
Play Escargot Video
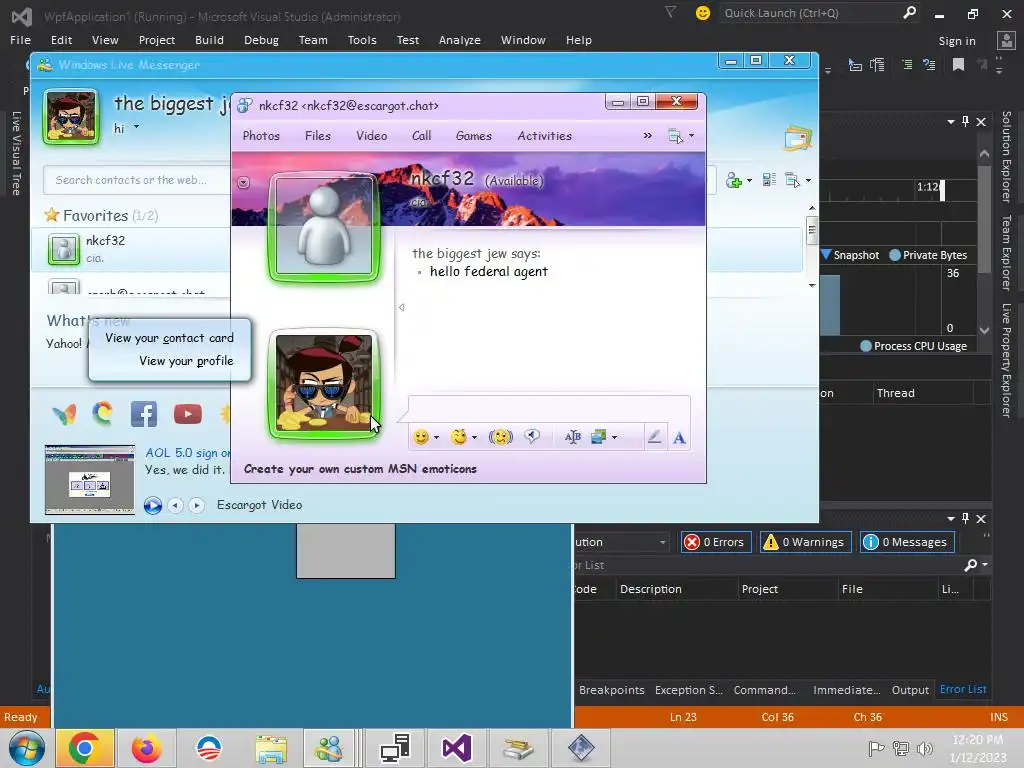pyautogui.click(x=153, y=505)
